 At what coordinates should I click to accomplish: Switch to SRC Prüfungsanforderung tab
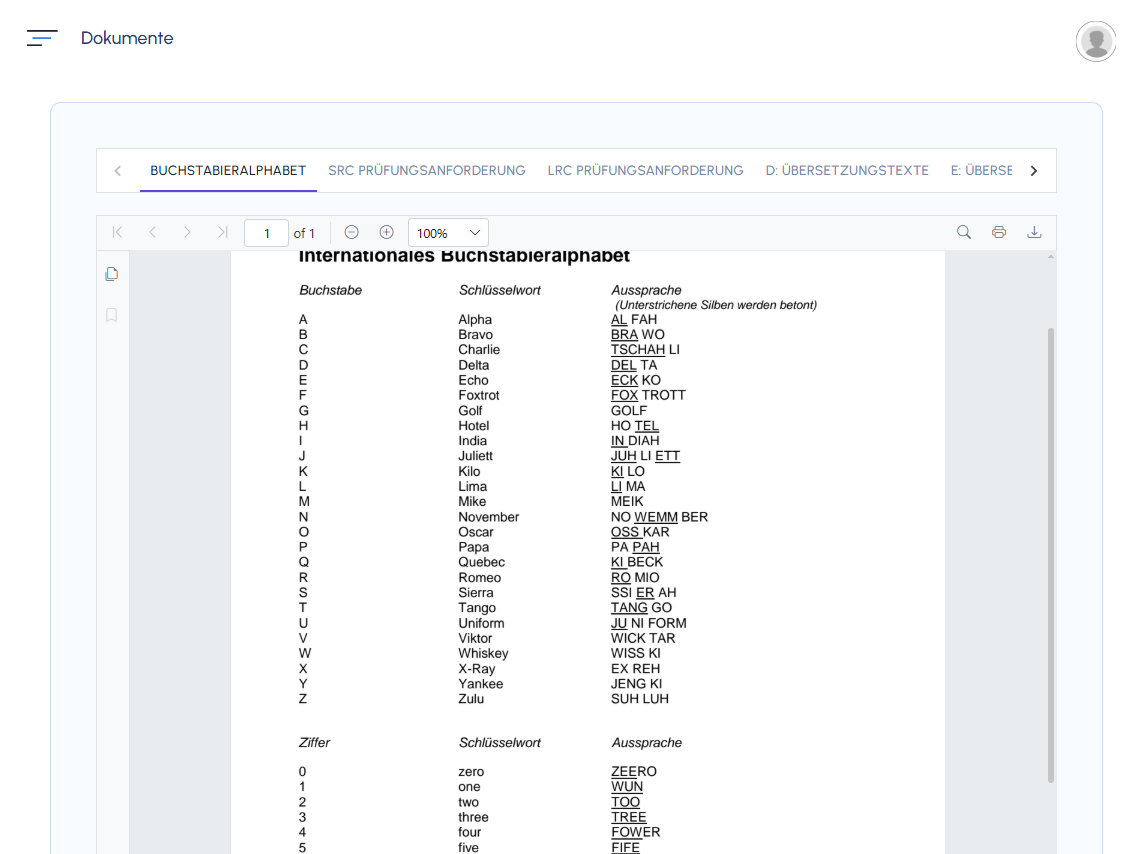427,171
